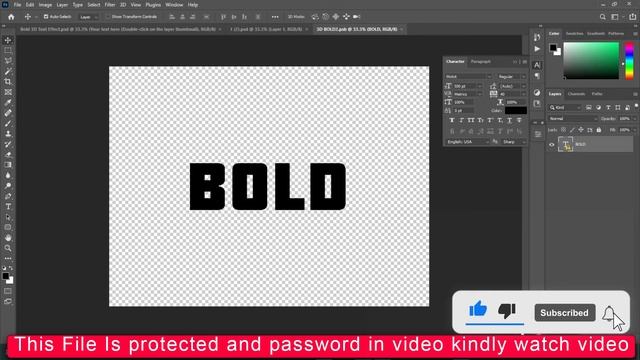Select the Dodge tool
640x360 pixels.
point(8,186)
